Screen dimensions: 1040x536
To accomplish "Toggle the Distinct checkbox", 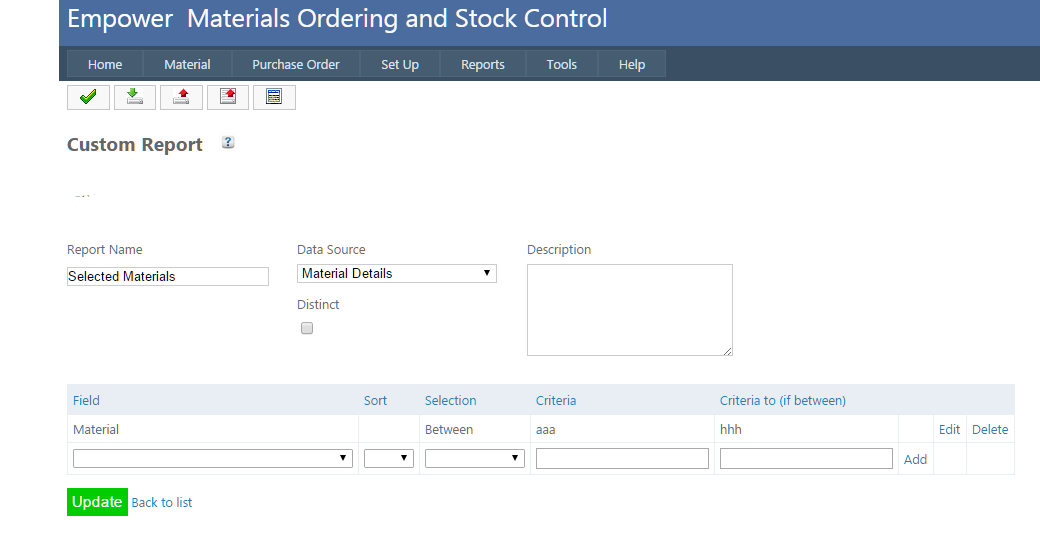I will tap(307, 328).
